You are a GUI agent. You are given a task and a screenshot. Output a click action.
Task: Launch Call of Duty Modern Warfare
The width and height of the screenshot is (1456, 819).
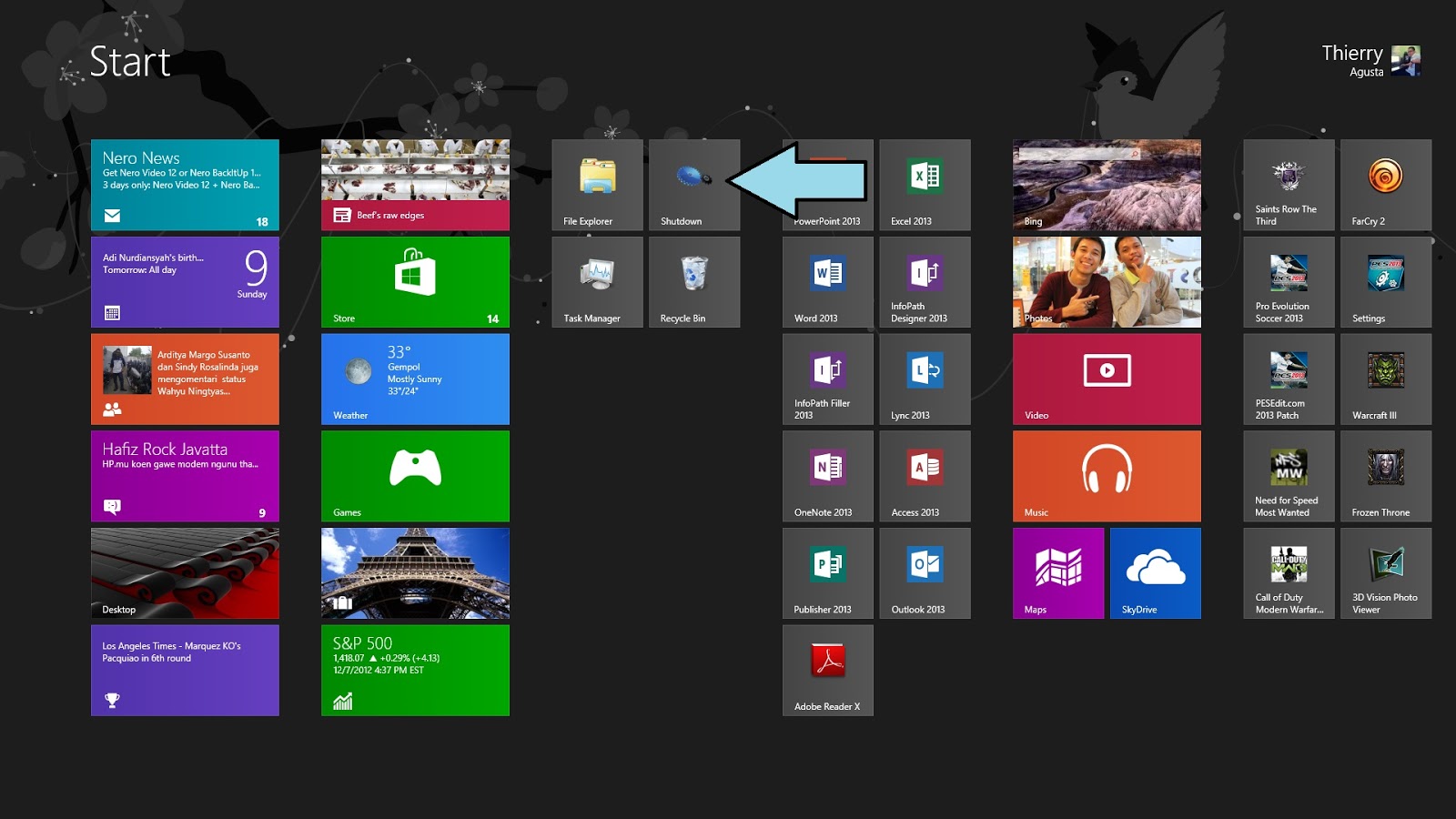pyautogui.click(x=1289, y=573)
